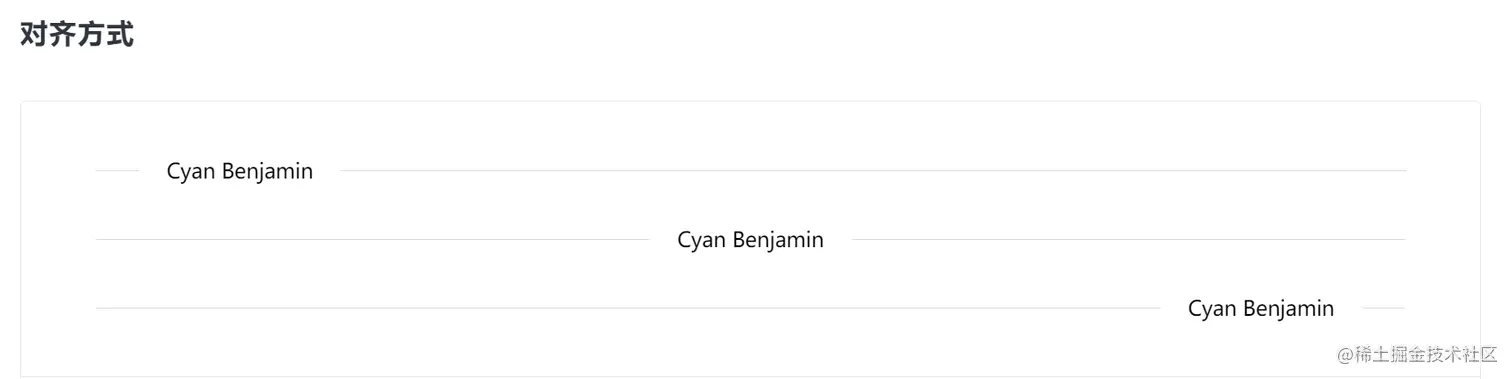Screen dimensions: 1512x379
Task: Click the 对齐方式 section heading
Action: coord(77,35)
